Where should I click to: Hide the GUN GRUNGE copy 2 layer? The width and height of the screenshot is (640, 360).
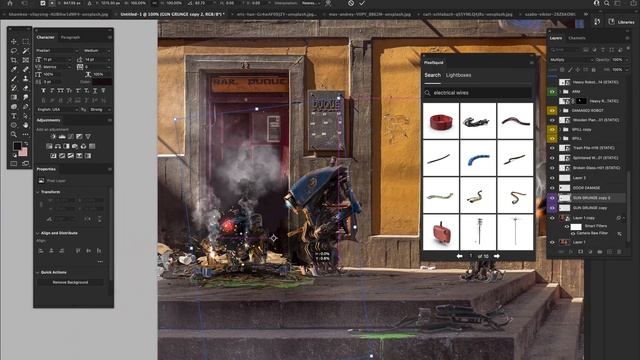point(552,198)
